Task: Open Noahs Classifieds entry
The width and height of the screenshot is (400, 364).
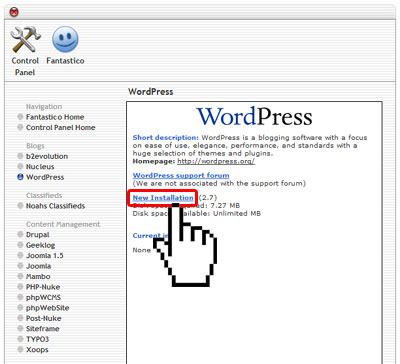Action: (55, 206)
